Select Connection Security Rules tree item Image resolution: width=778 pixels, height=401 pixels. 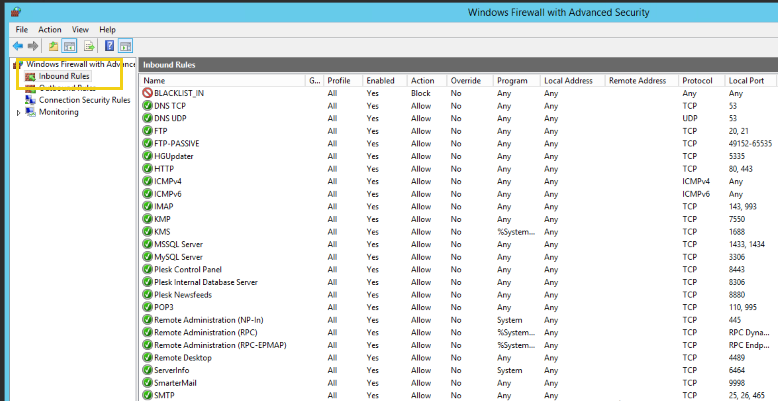click(85, 100)
